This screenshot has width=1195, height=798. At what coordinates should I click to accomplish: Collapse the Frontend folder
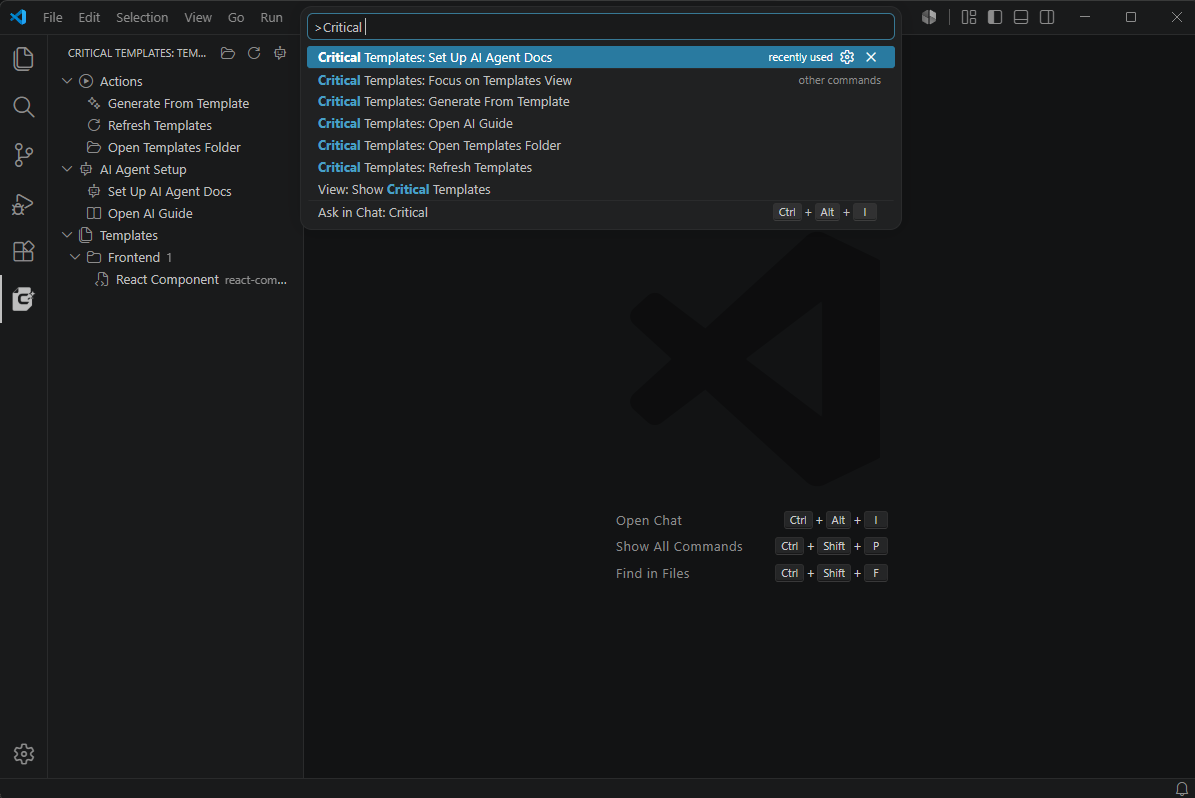(x=75, y=258)
